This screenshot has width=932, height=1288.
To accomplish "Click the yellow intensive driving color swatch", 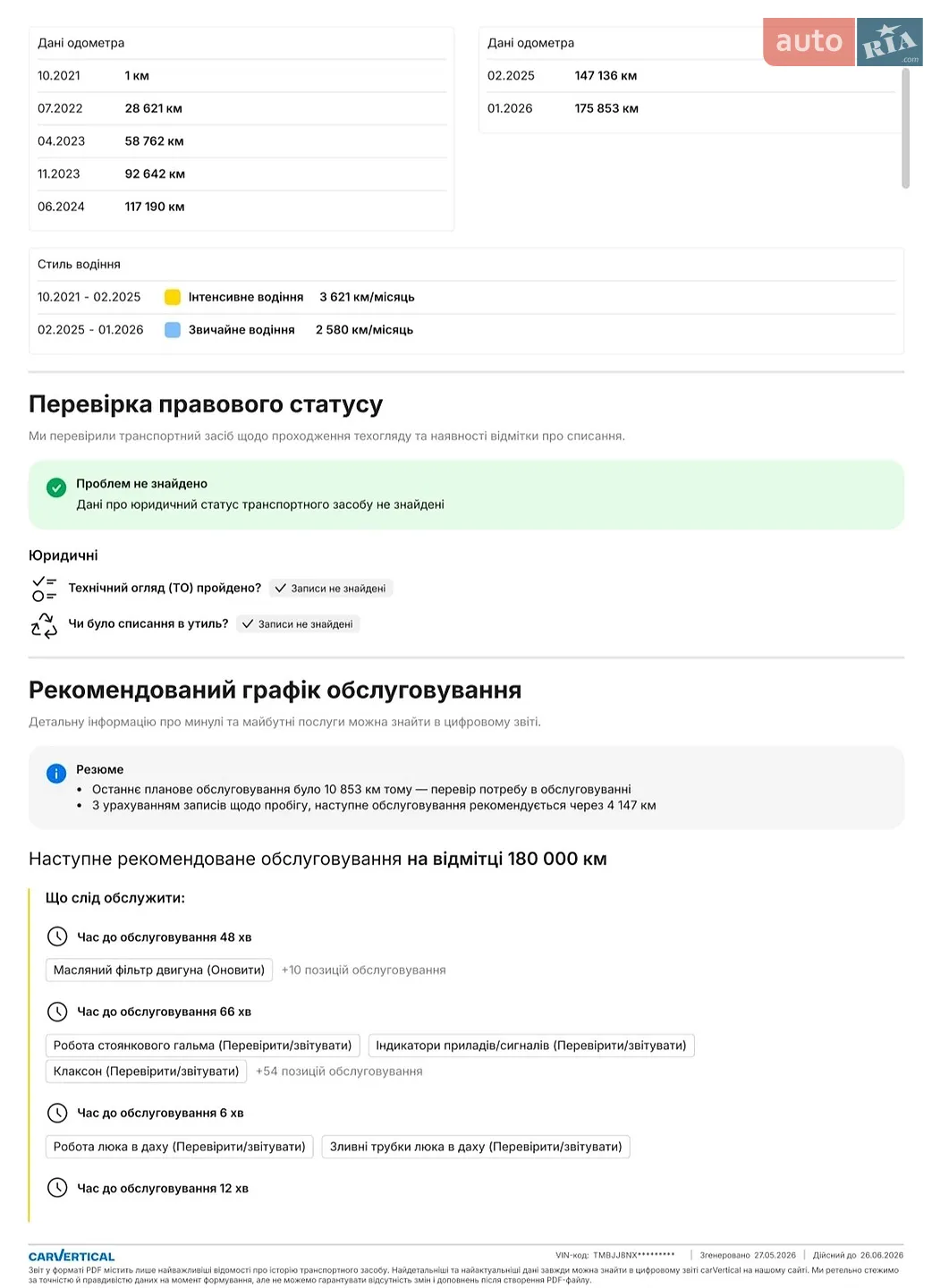I will (173, 297).
